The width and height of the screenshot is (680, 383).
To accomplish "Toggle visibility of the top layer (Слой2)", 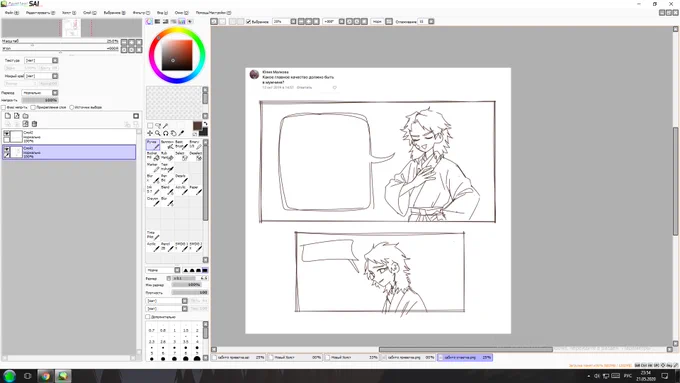I will [7, 134].
